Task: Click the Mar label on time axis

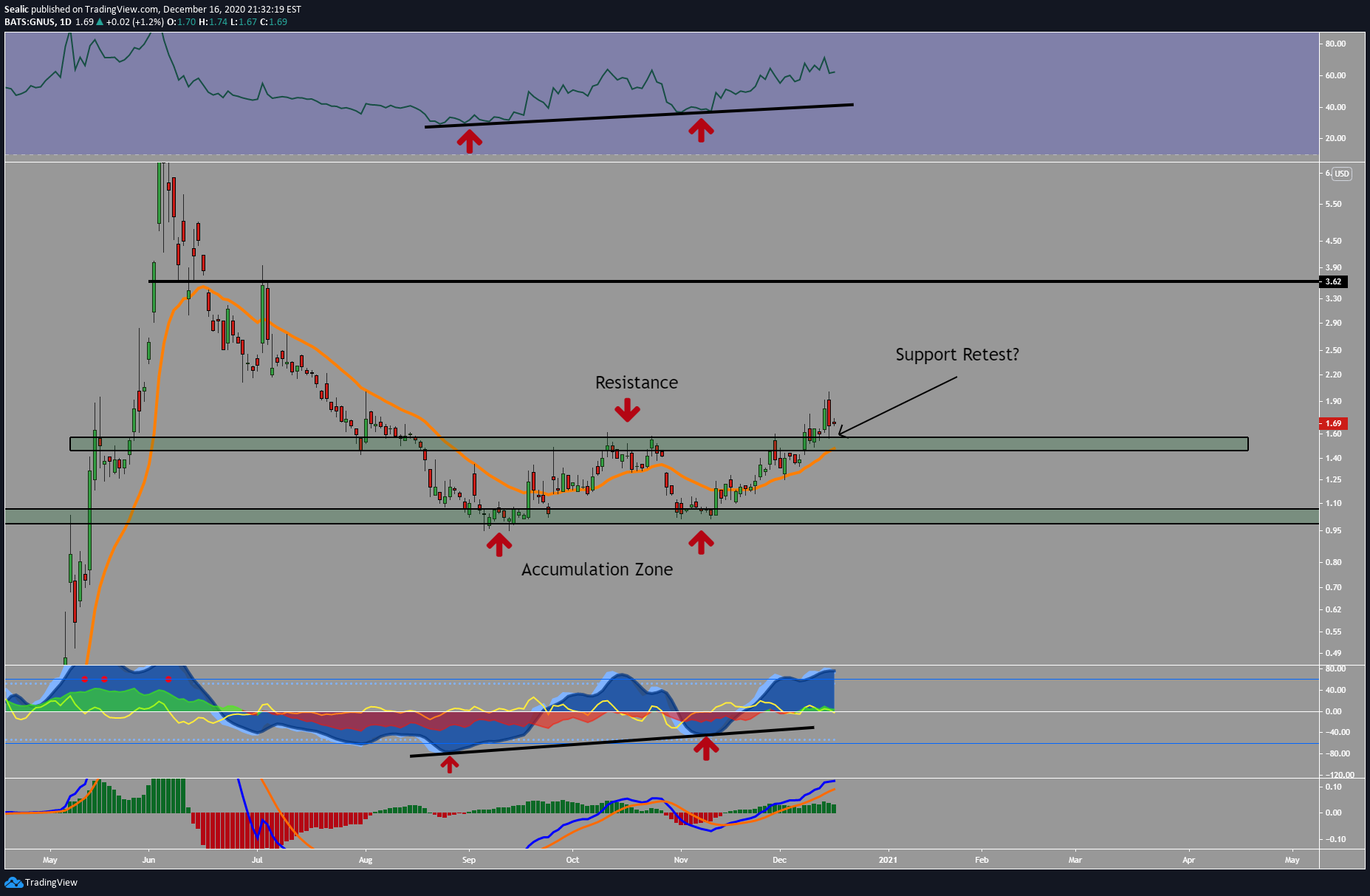Action: click(x=1075, y=860)
